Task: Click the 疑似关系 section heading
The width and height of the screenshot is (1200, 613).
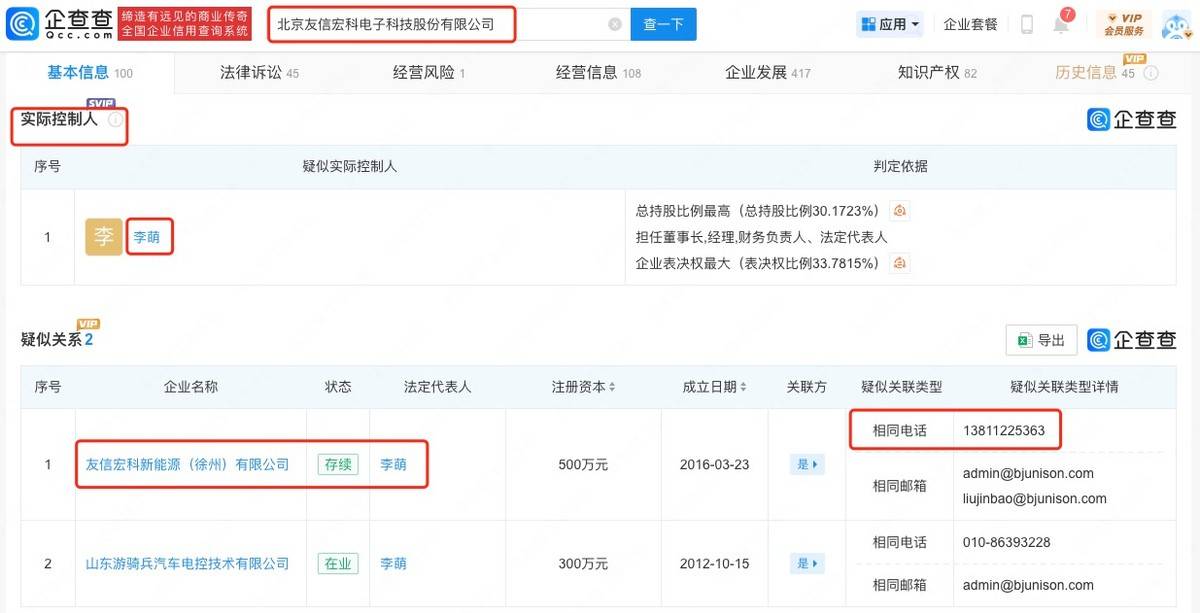Action: coord(57,340)
